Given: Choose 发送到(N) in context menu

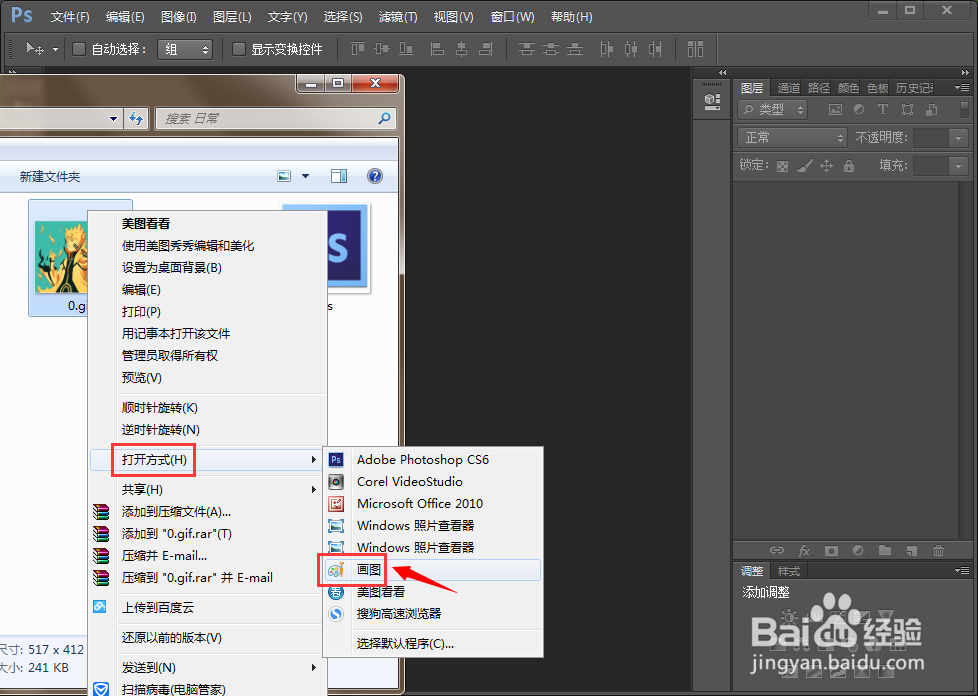Looking at the screenshot, I should [x=208, y=667].
